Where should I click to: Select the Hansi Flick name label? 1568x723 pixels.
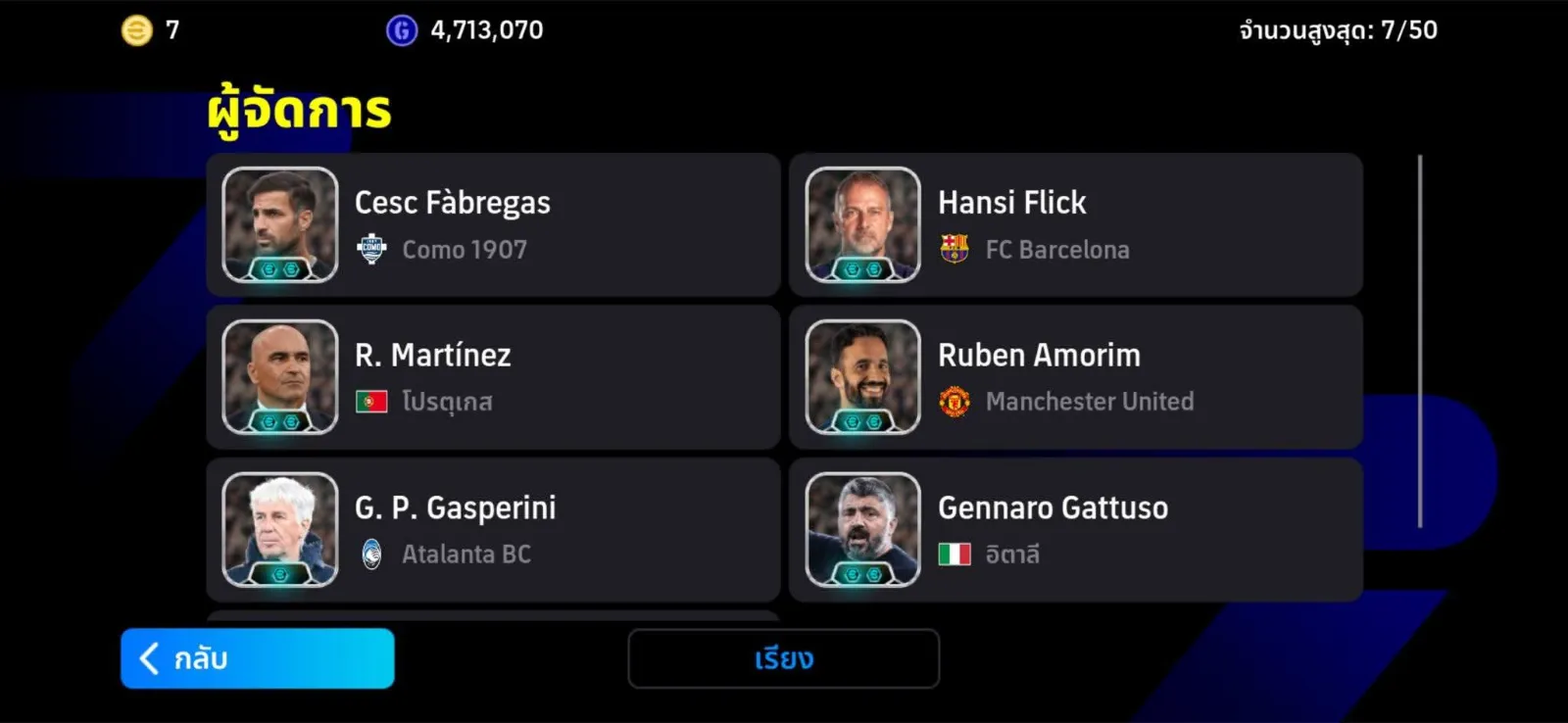pos(1011,203)
